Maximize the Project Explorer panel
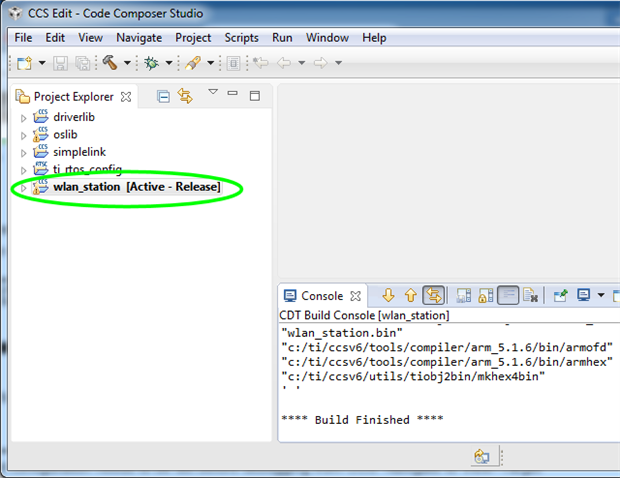Screen dimensions: 620x478 tap(255, 96)
